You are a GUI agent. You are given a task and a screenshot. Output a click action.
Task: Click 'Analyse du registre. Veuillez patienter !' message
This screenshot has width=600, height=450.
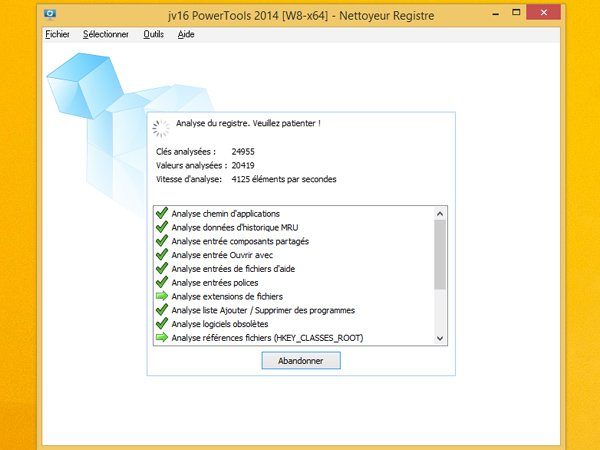click(248, 123)
